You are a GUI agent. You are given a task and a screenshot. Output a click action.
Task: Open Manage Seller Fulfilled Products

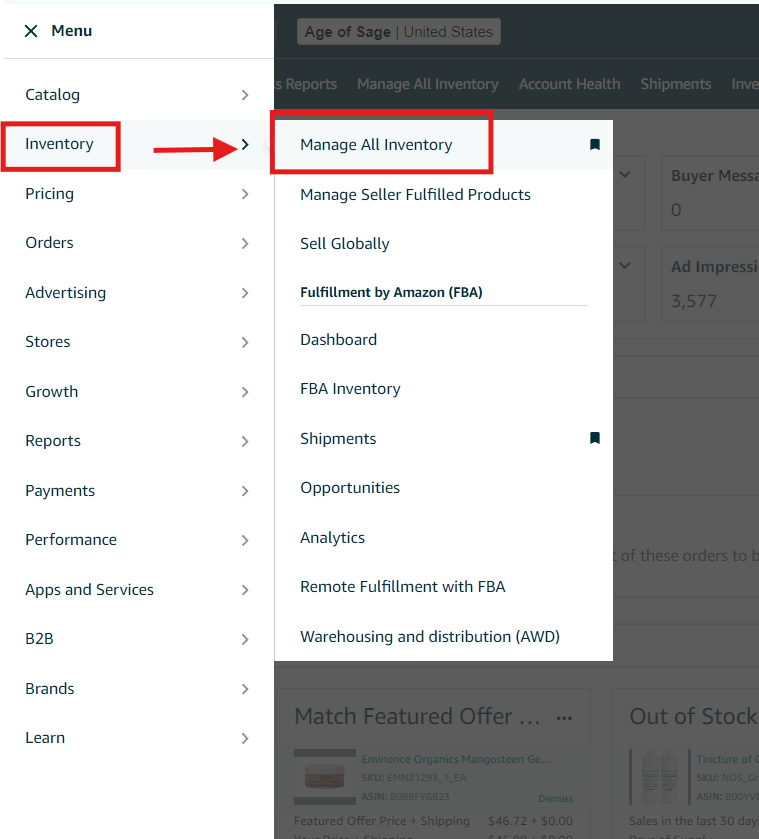(415, 195)
